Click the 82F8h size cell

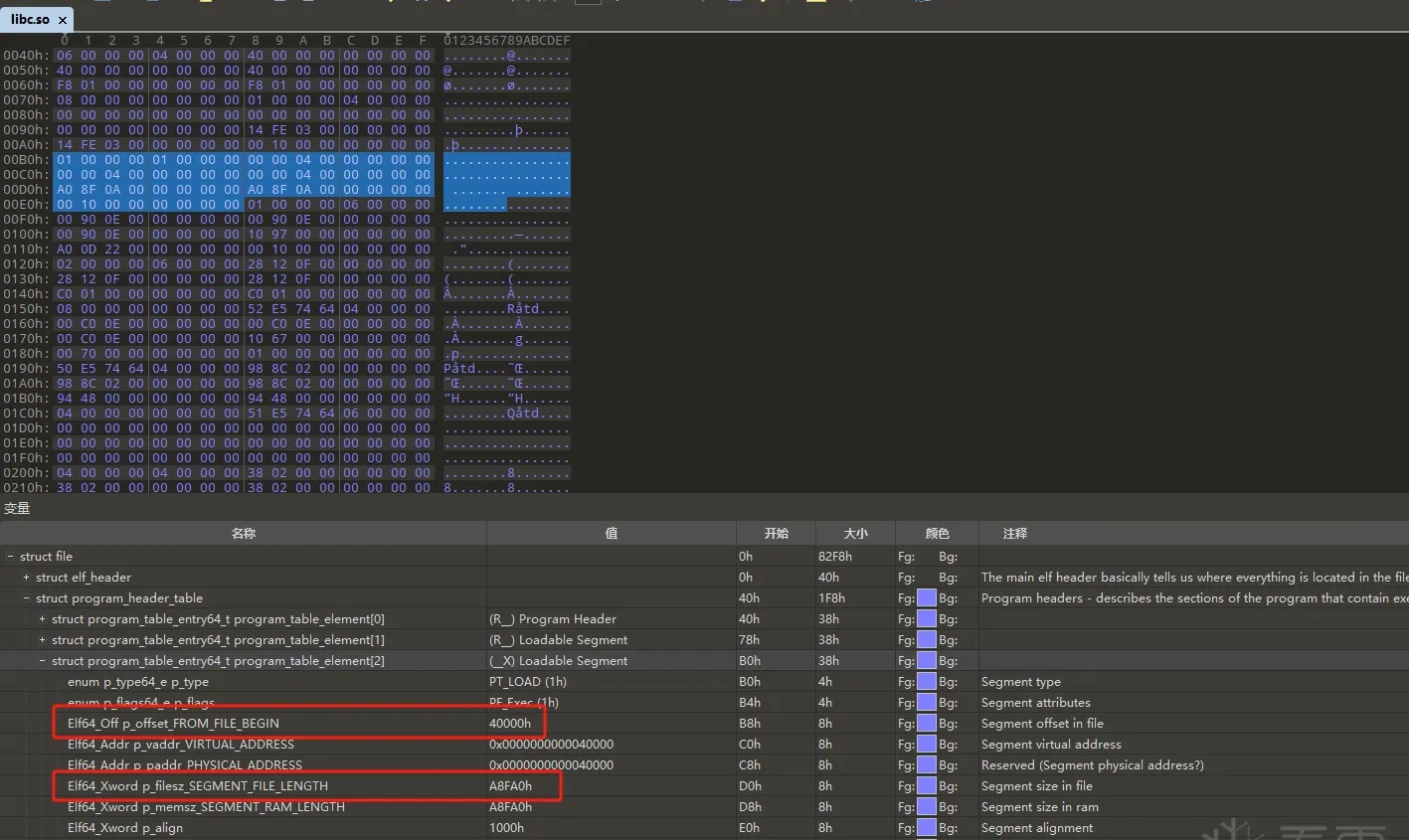tap(835, 557)
